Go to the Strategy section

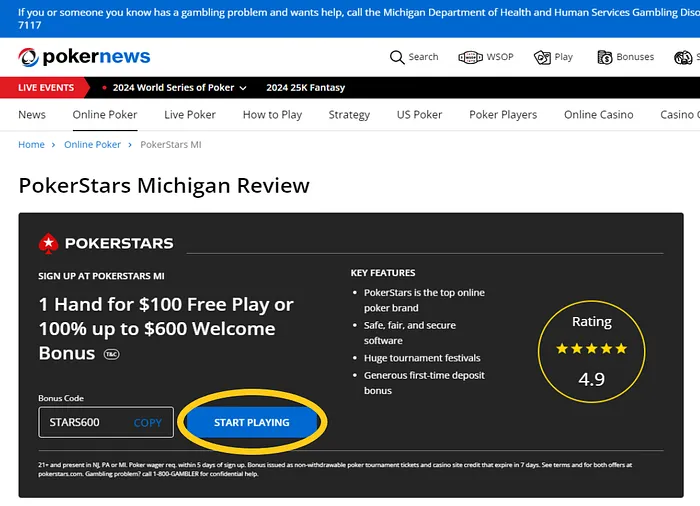pos(349,115)
